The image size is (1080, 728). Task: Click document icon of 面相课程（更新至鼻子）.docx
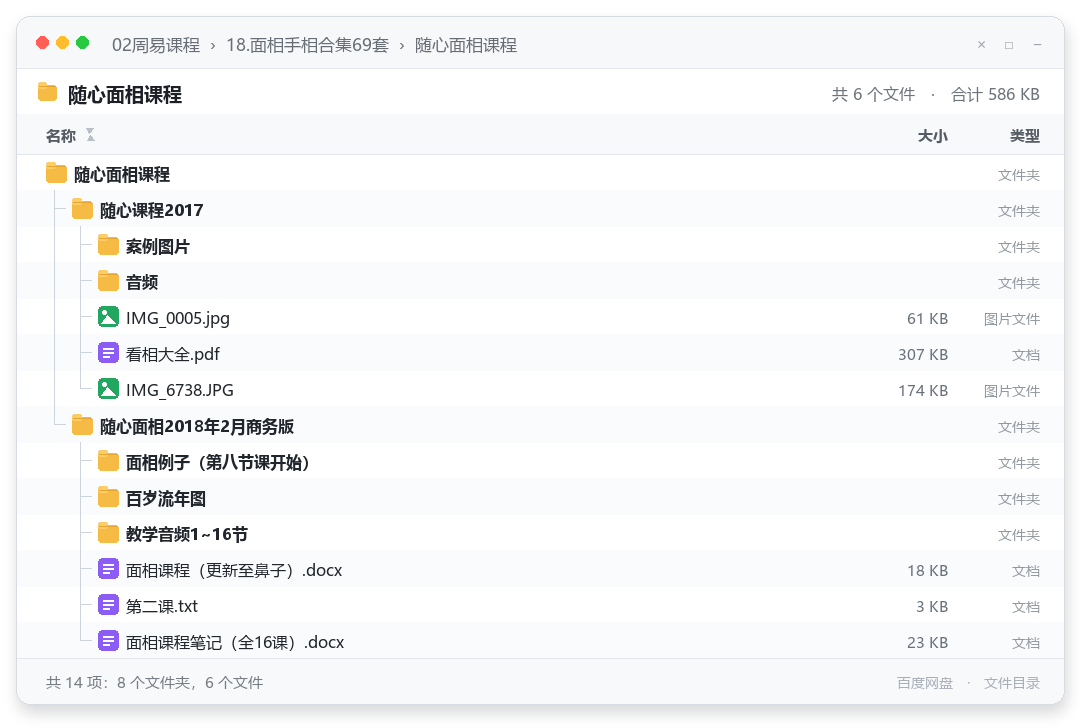(x=108, y=570)
